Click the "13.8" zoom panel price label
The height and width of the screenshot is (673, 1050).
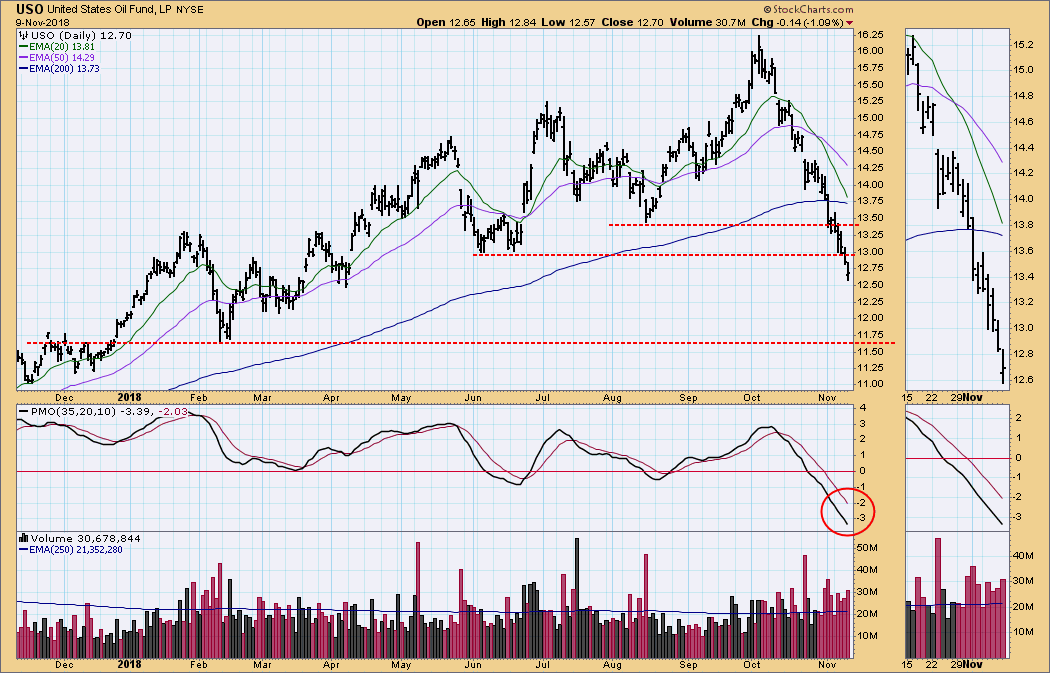(1022, 225)
